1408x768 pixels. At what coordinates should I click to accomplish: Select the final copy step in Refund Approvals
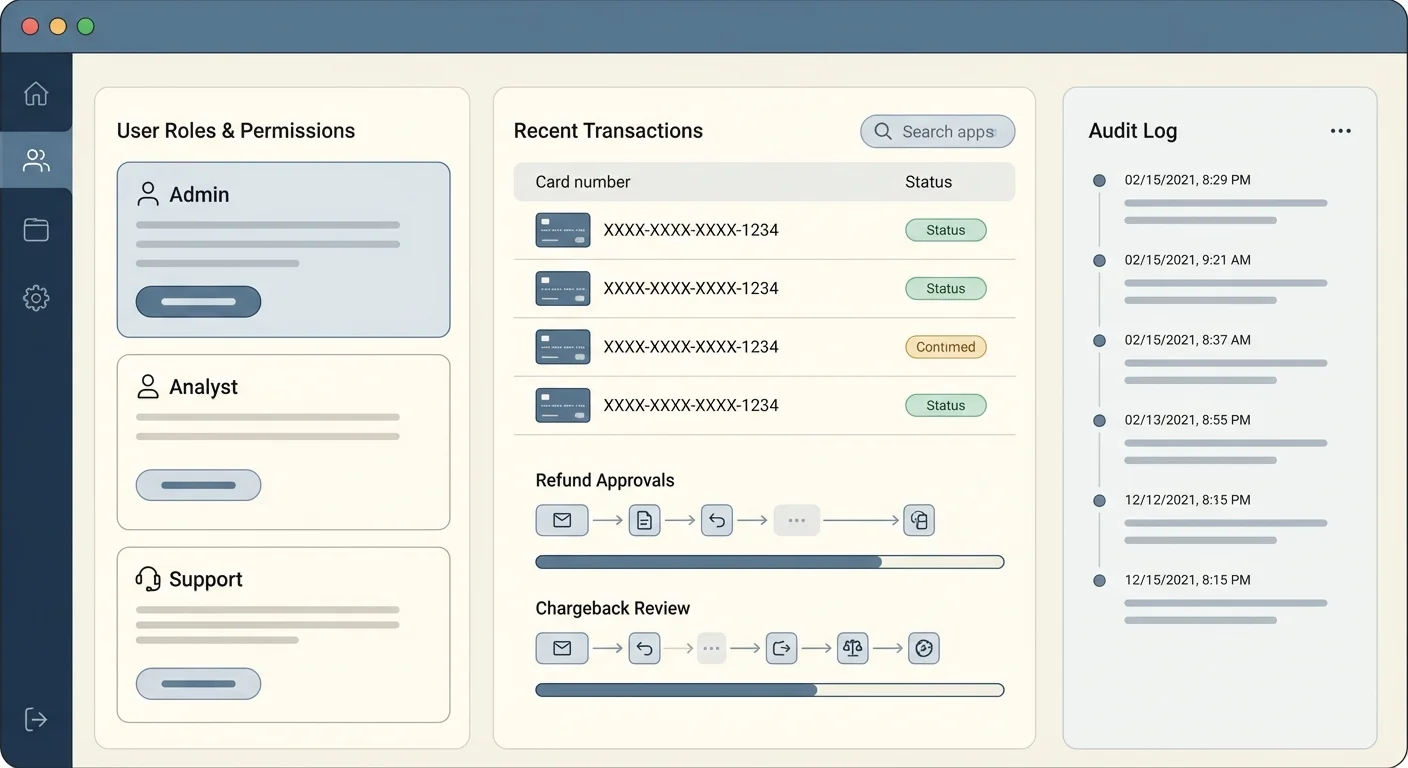pyautogui.click(x=919, y=520)
